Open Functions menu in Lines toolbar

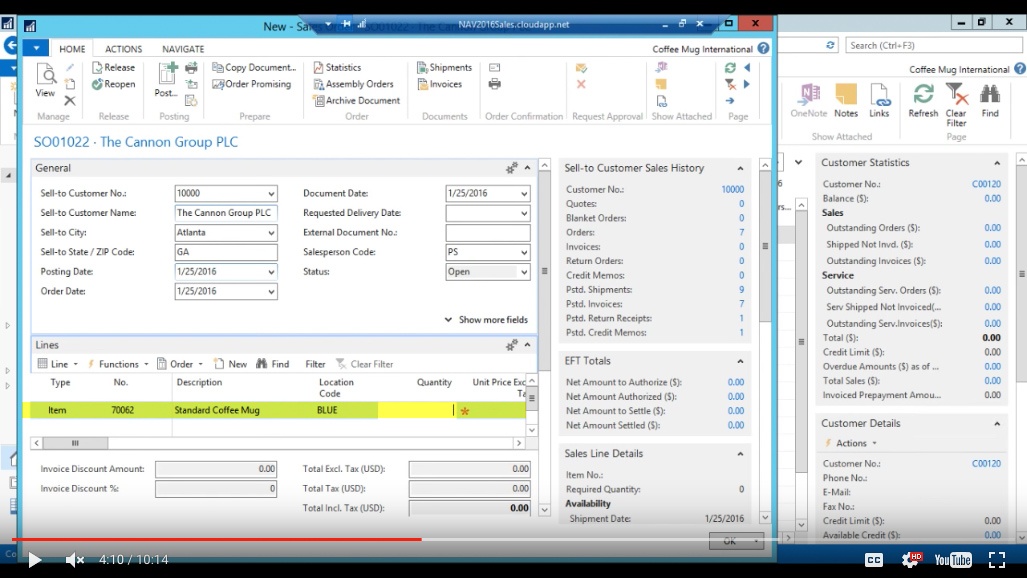pos(118,364)
